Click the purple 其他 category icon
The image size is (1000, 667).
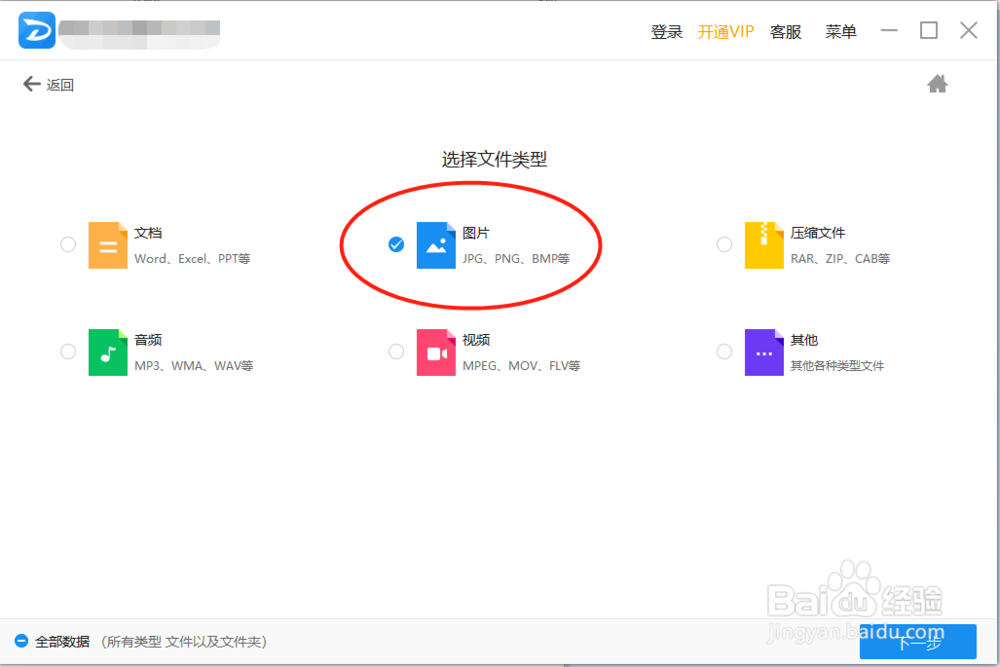pos(764,351)
